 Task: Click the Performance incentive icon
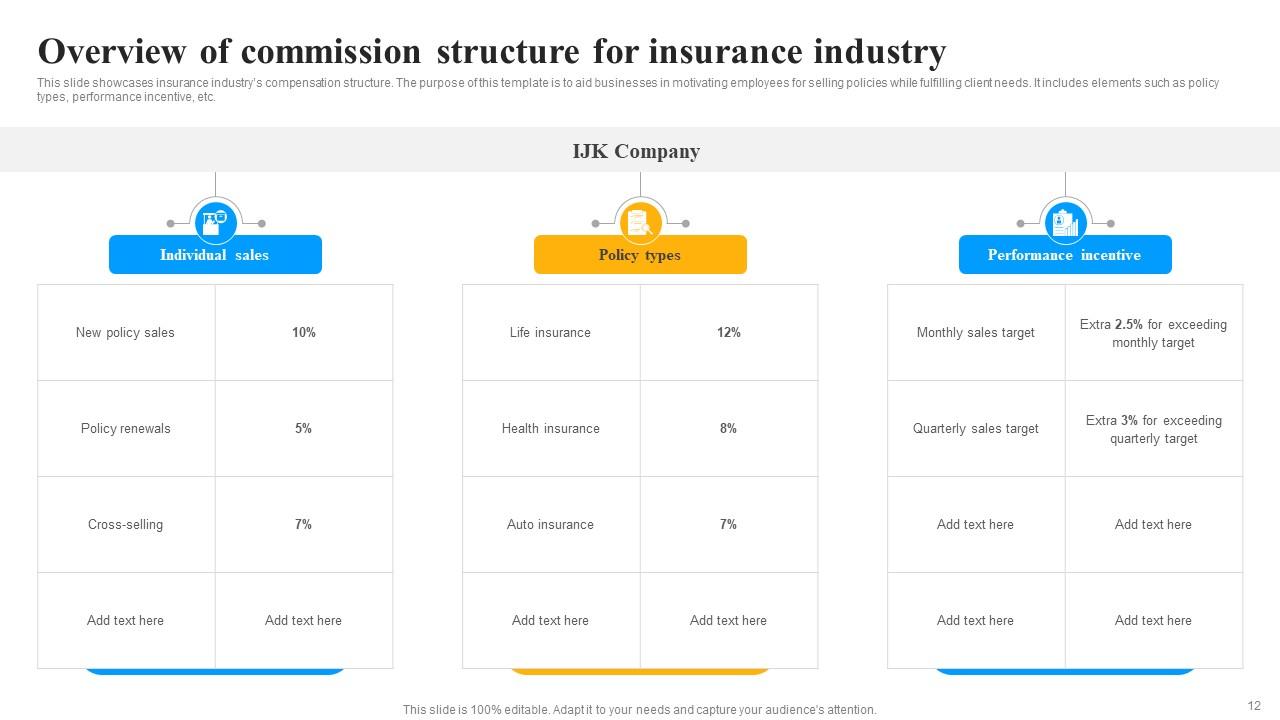pos(1065,222)
